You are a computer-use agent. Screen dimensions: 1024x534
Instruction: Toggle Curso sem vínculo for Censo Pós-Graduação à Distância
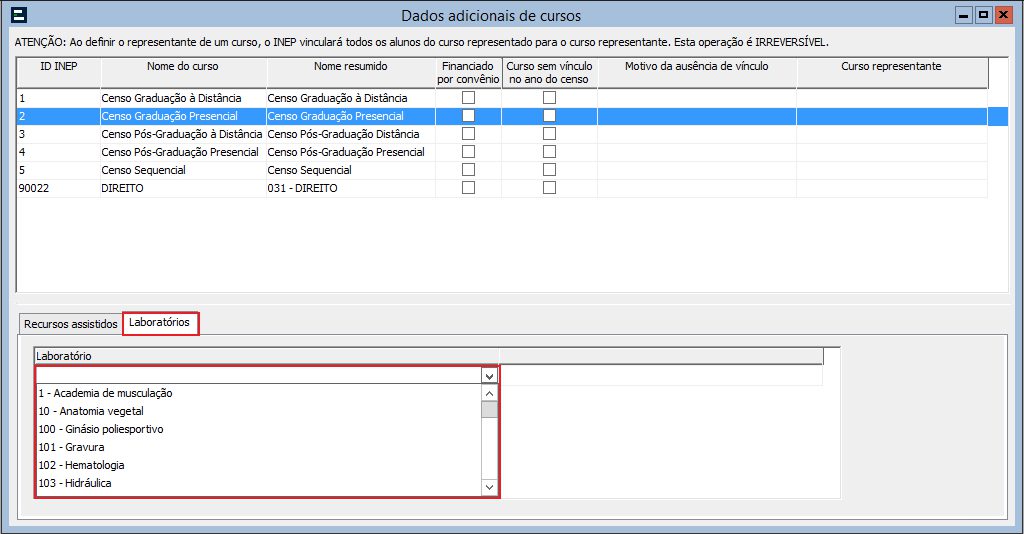[x=549, y=134]
